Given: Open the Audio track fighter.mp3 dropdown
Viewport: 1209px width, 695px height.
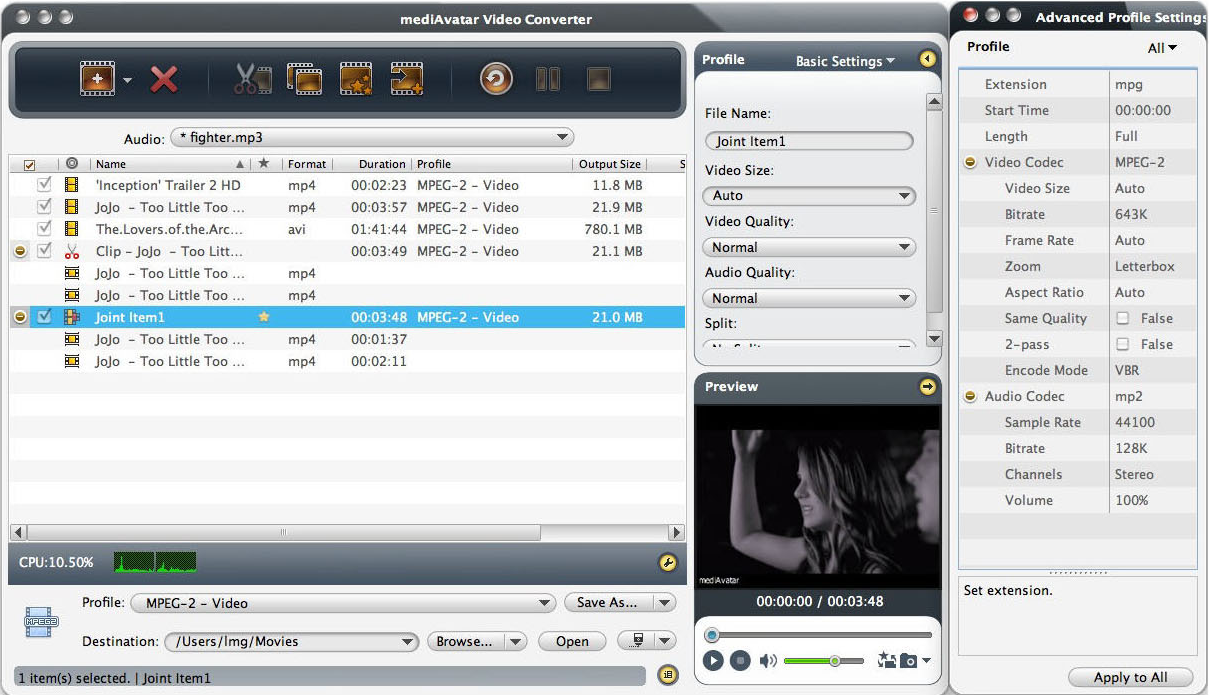Looking at the screenshot, I should click(x=372, y=137).
